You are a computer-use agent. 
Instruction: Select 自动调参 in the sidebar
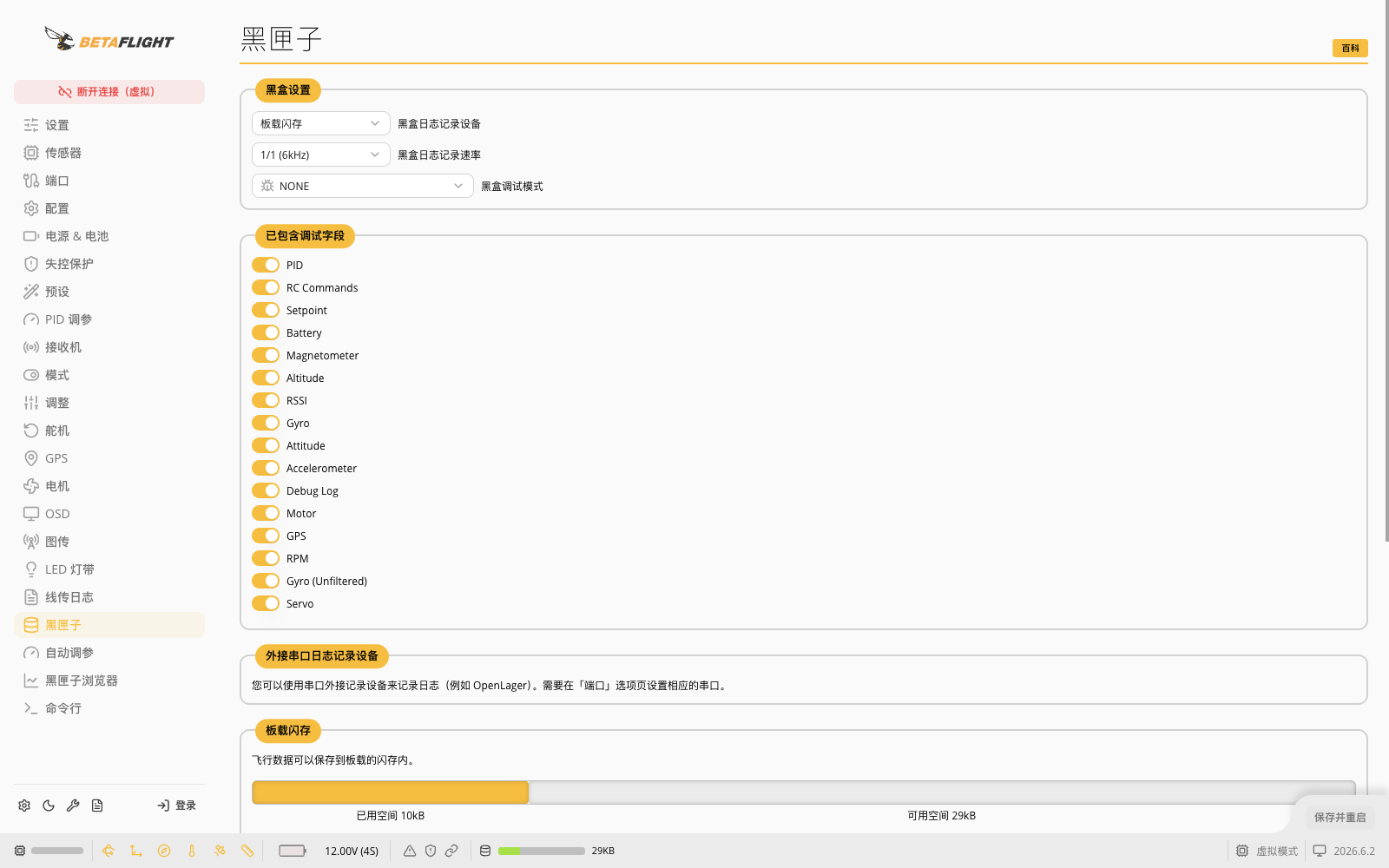(x=109, y=653)
